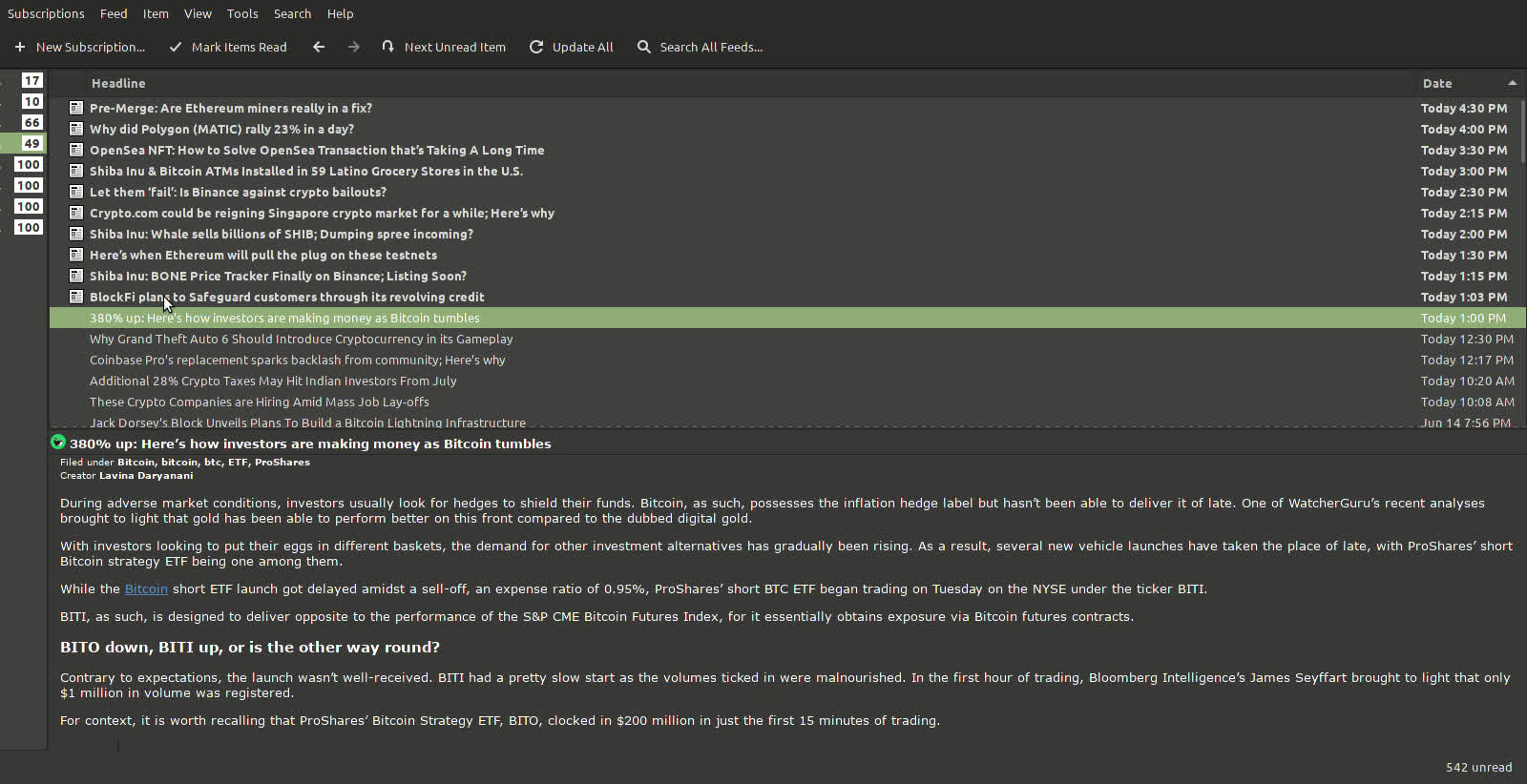This screenshot has height=784, width=1527.
Task: Select headline 'Additional 28% Crypto Taxes May Hit Indian Investors'
Action: click(273, 381)
